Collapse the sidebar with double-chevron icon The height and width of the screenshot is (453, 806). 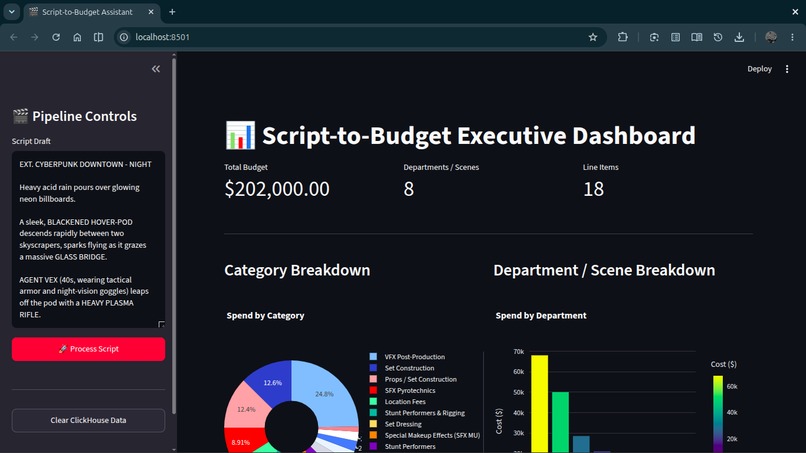pyautogui.click(x=156, y=69)
